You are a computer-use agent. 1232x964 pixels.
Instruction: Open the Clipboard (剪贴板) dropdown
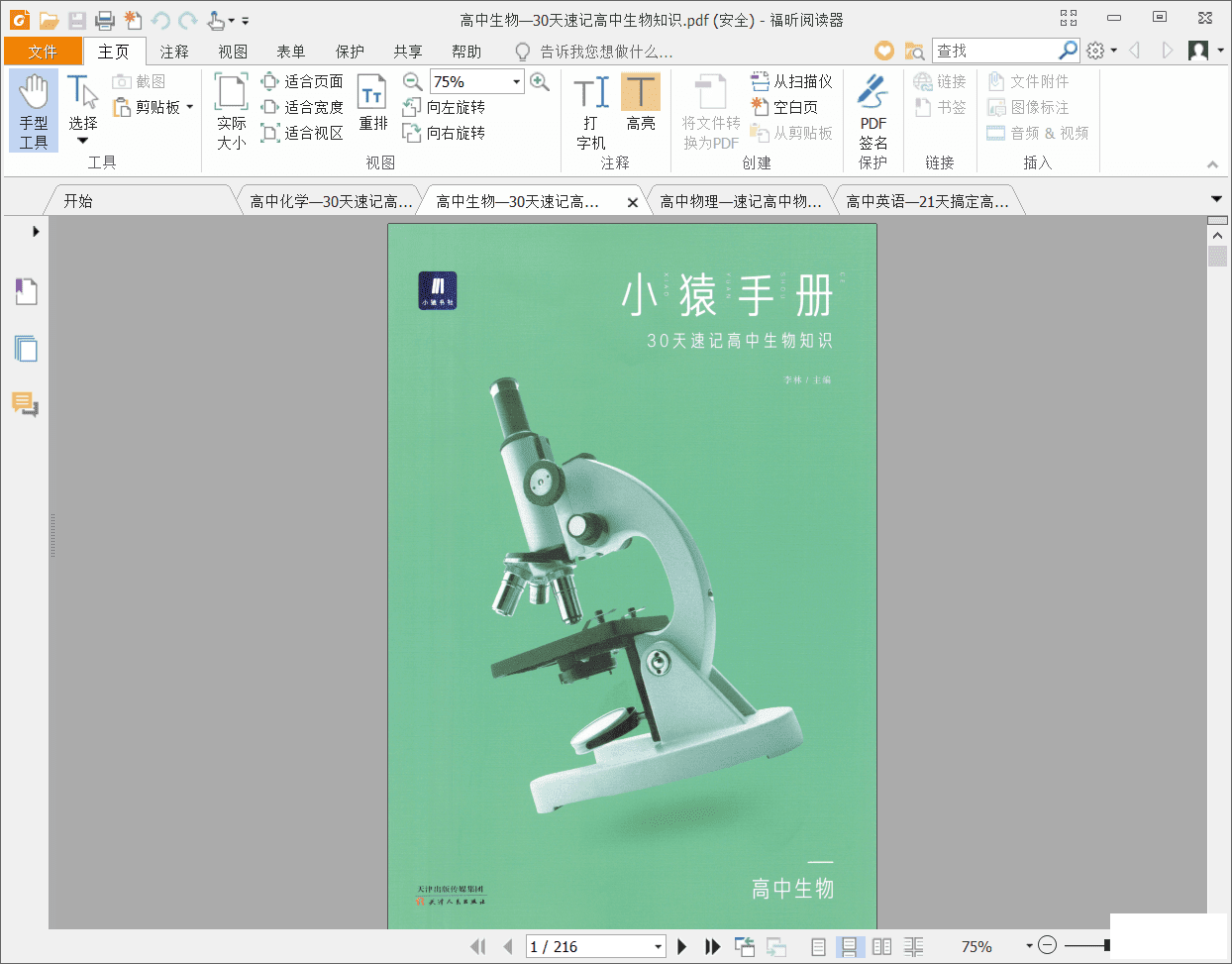[x=189, y=107]
